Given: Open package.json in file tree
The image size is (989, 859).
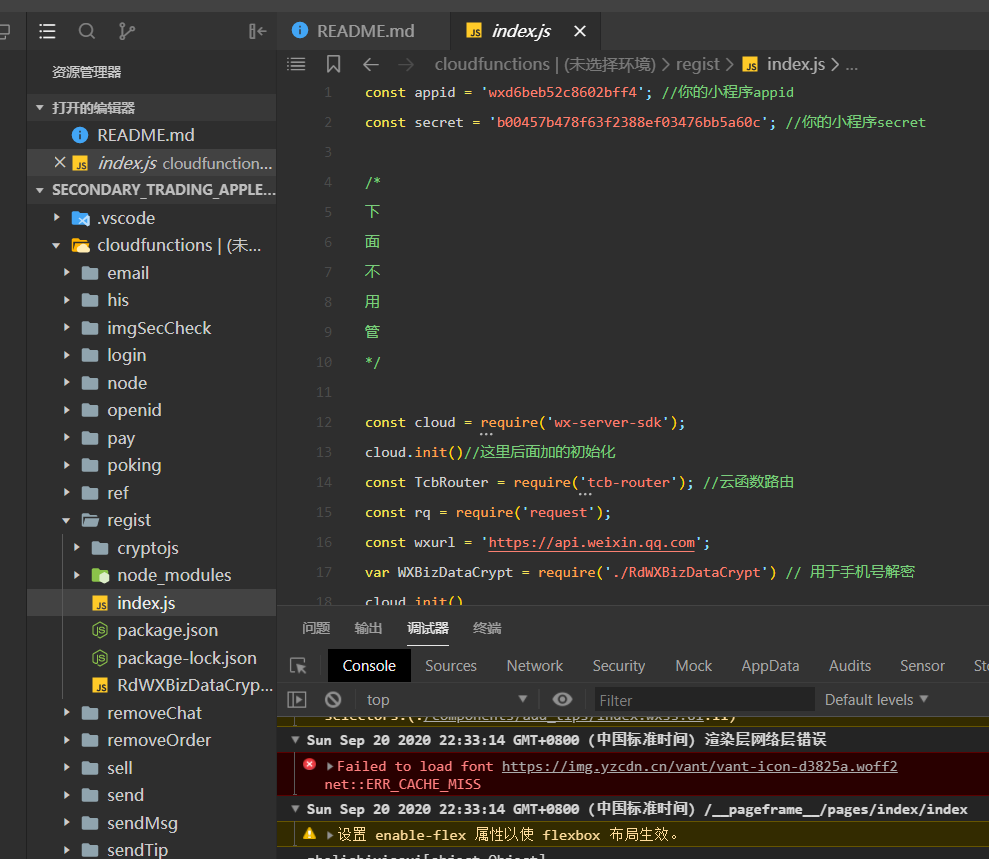Looking at the screenshot, I should [x=152, y=630].
